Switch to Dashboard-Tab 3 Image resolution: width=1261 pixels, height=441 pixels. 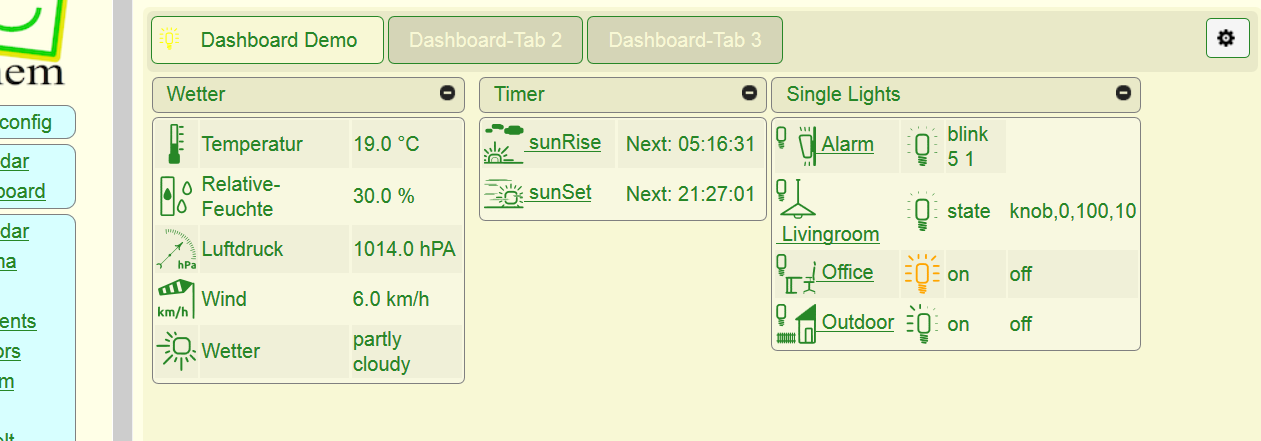pos(685,40)
